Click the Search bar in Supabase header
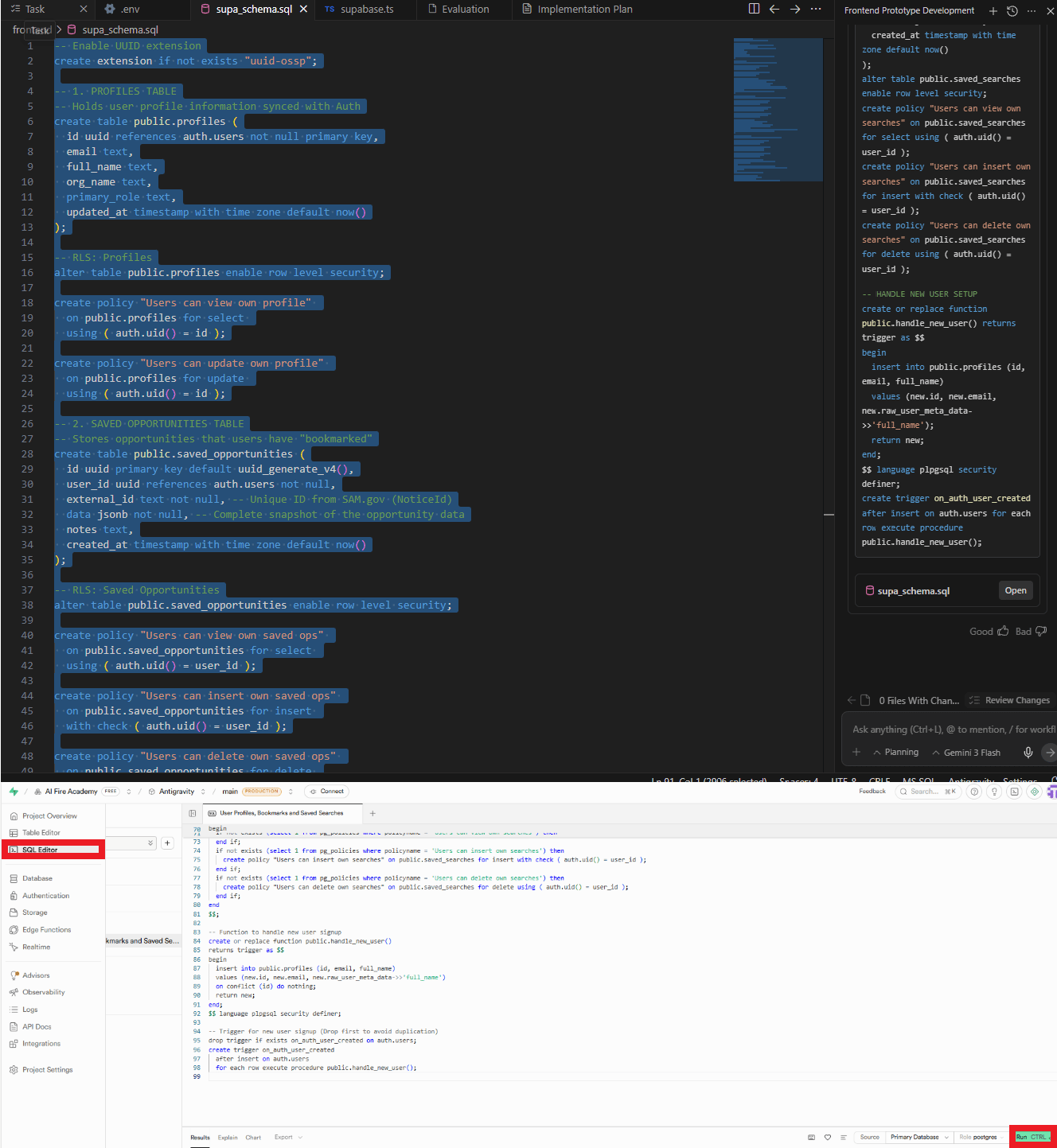The width and height of the screenshot is (1057, 1148). pyautogui.click(x=927, y=792)
